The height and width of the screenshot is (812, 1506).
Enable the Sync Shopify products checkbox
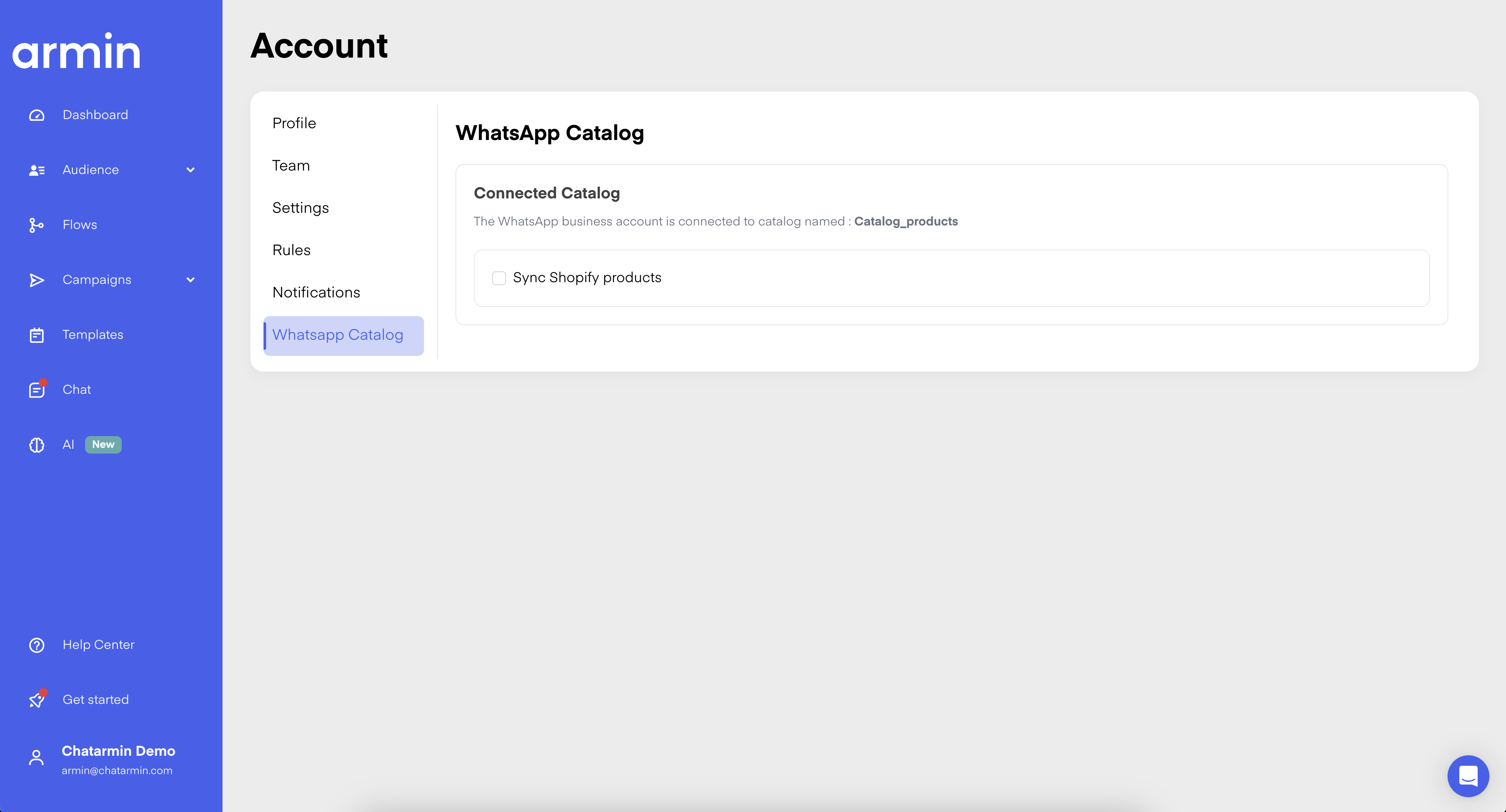click(x=499, y=278)
